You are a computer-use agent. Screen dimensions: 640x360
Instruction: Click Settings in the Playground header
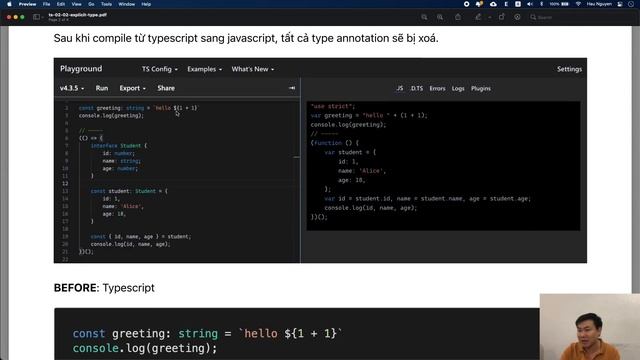point(569,69)
